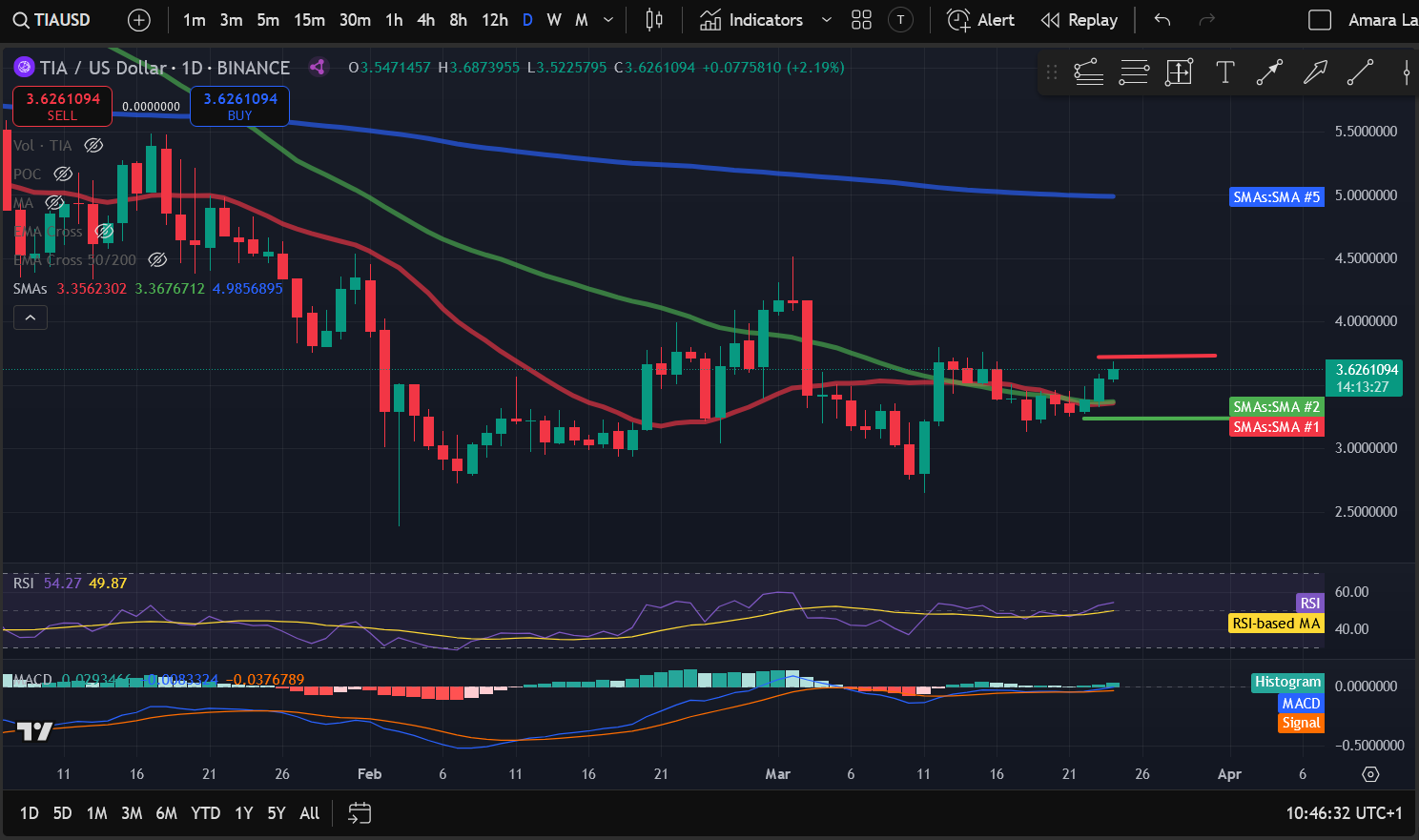Open the Go to date calendar icon
The width and height of the screenshot is (1419, 840).
[360, 813]
